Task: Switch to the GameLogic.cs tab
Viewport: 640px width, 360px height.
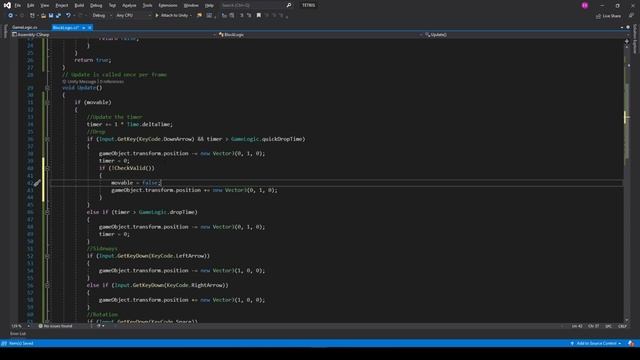Action: 24,27
